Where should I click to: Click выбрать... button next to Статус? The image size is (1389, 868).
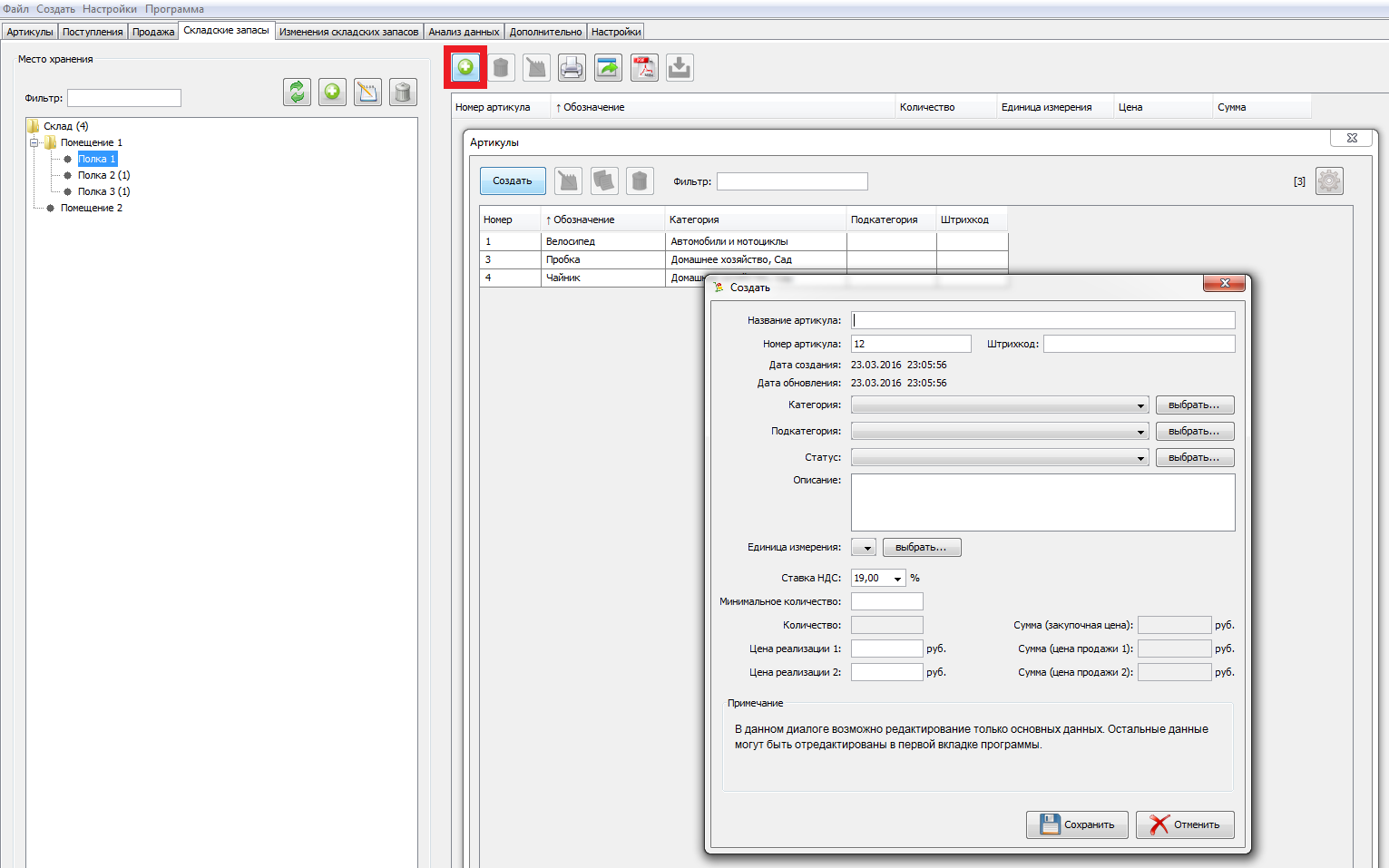[1195, 458]
